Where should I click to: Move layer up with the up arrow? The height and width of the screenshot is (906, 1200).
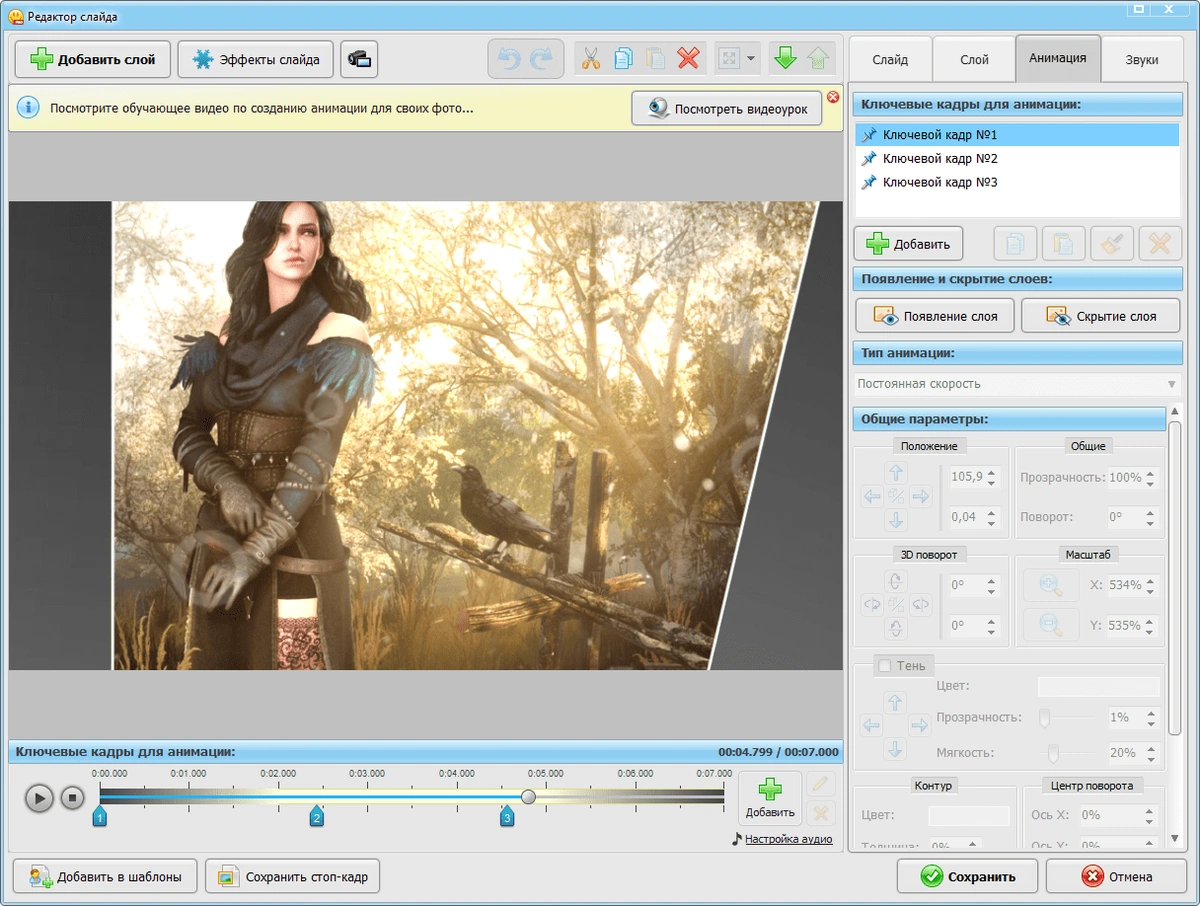click(818, 59)
